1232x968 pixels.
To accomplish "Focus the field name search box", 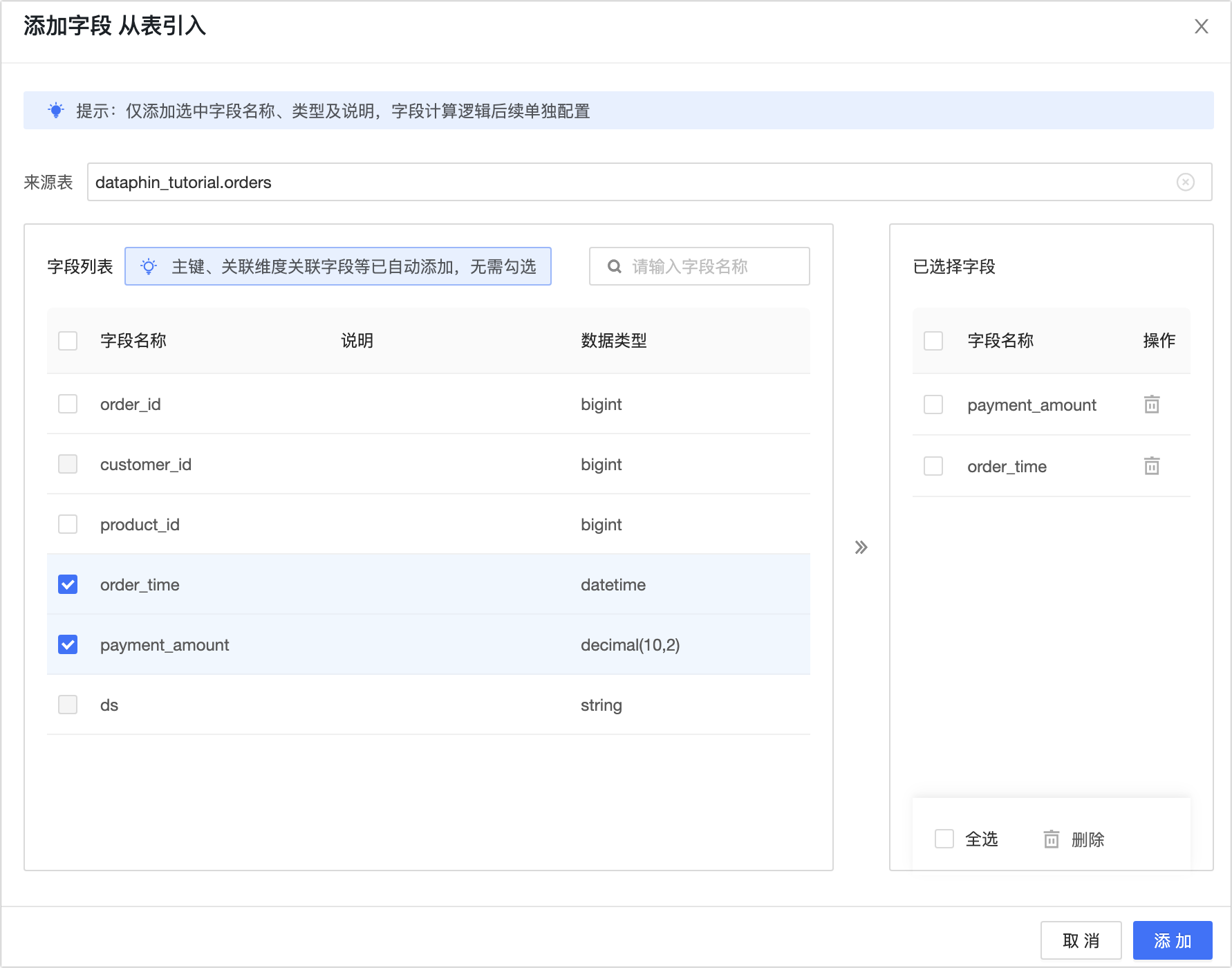I will [700, 266].
